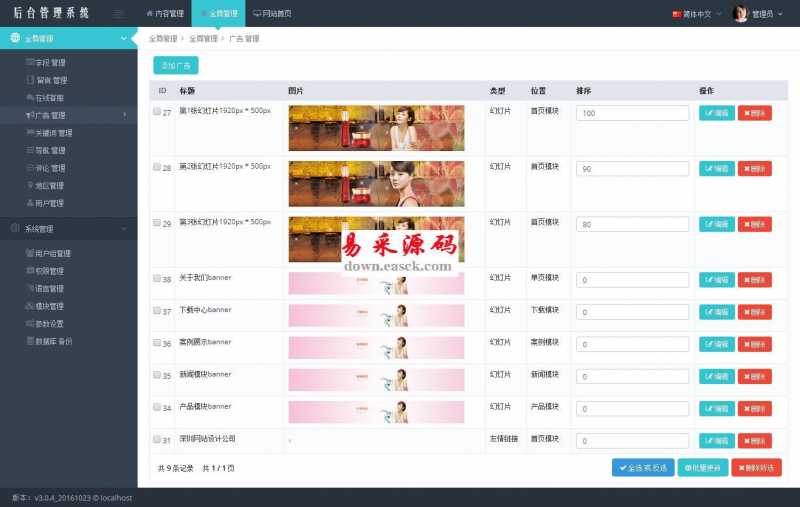The image size is (800, 507).
Task: Check the box for row ID 36
Action: [157, 342]
